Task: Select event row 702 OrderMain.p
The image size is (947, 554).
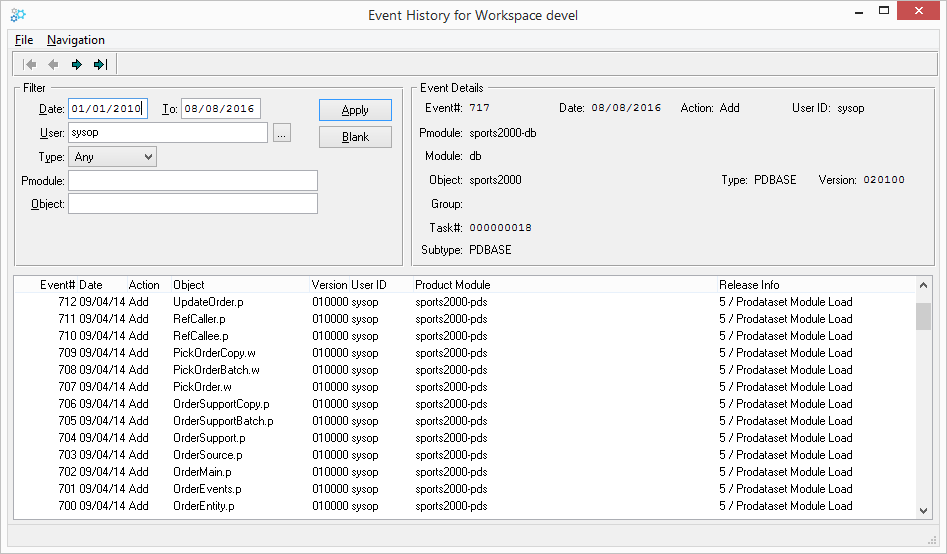Action: [x=464, y=472]
